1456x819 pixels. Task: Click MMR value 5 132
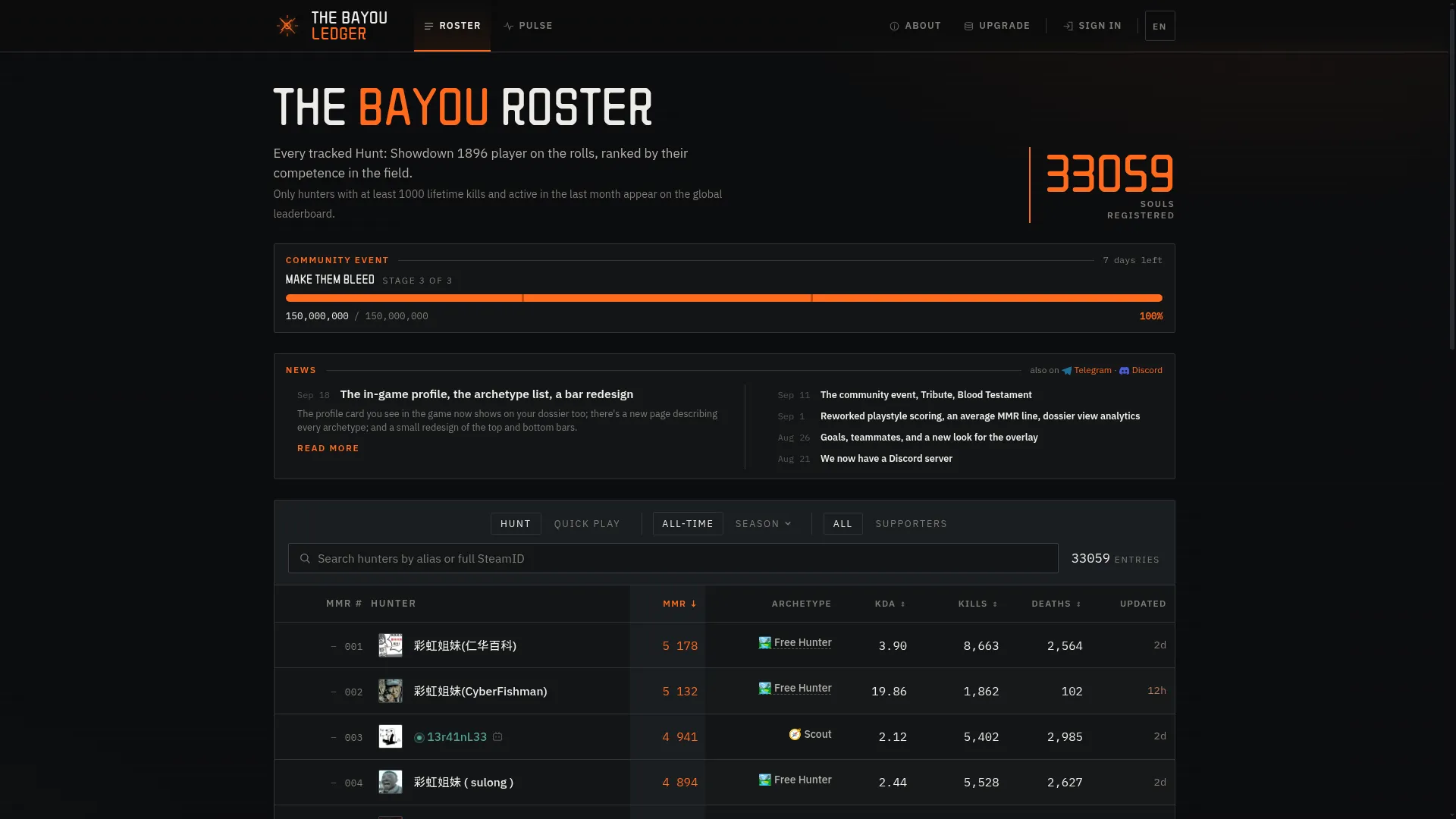(x=679, y=692)
